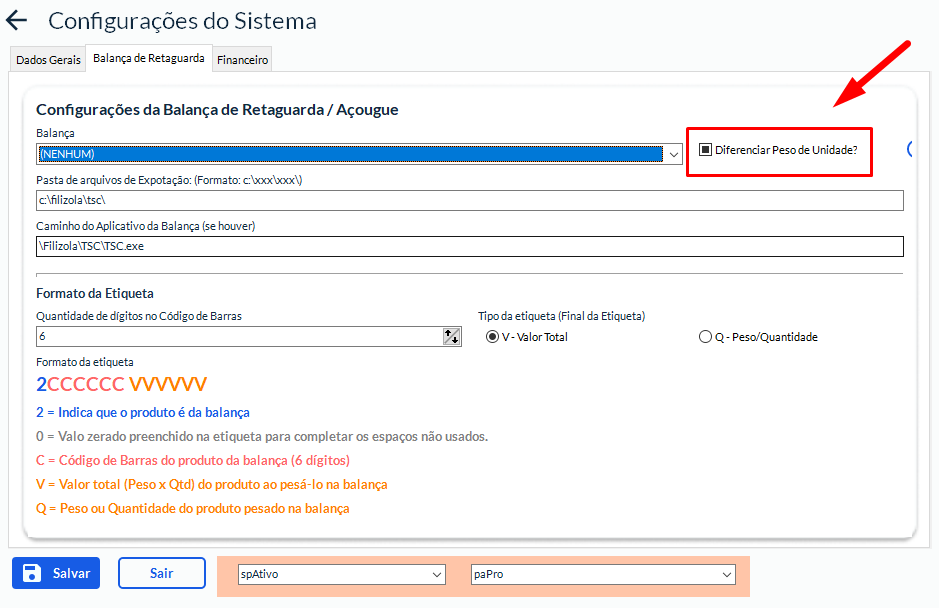Click the Quantidade de dígitos input field
The width and height of the screenshot is (939, 608).
[238, 337]
